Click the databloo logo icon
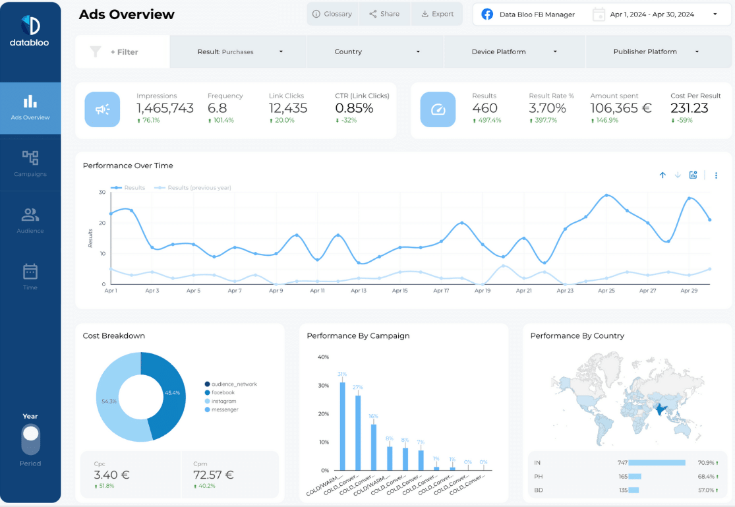The width and height of the screenshot is (735, 507). (x=30, y=25)
